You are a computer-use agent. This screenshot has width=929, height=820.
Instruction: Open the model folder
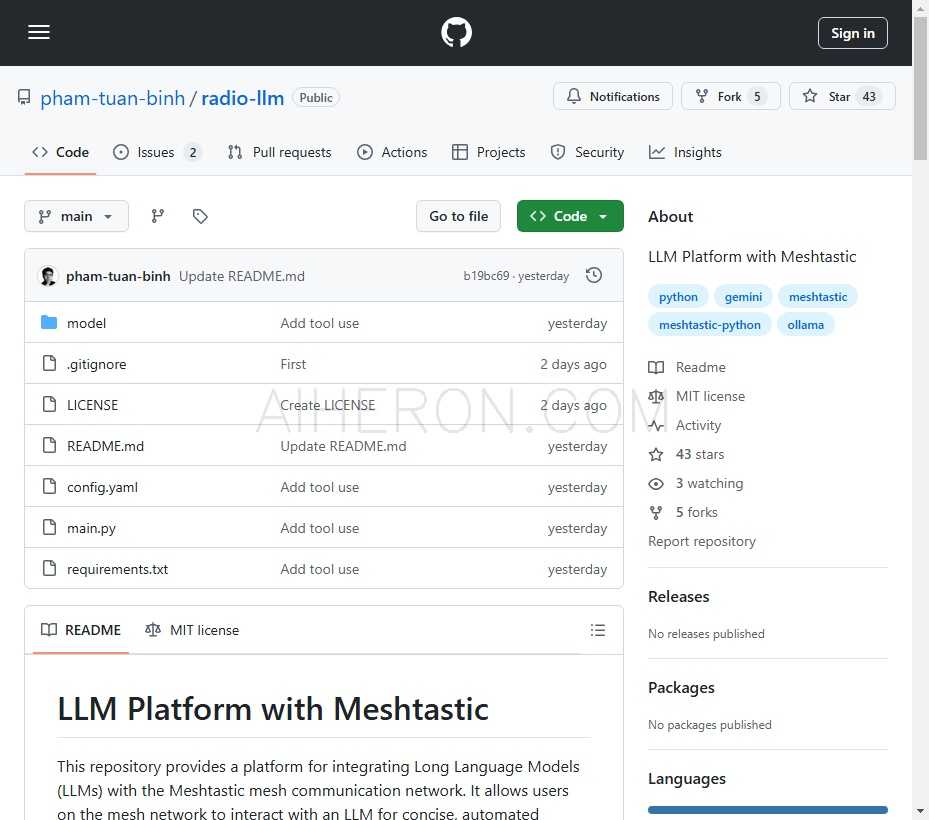coord(87,323)
